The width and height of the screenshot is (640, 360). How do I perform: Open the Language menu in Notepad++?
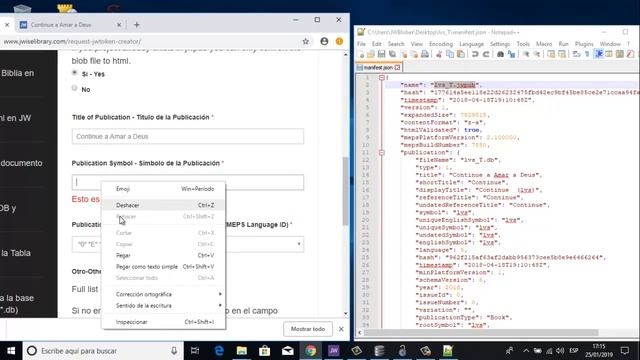click(x=471, y=44)
